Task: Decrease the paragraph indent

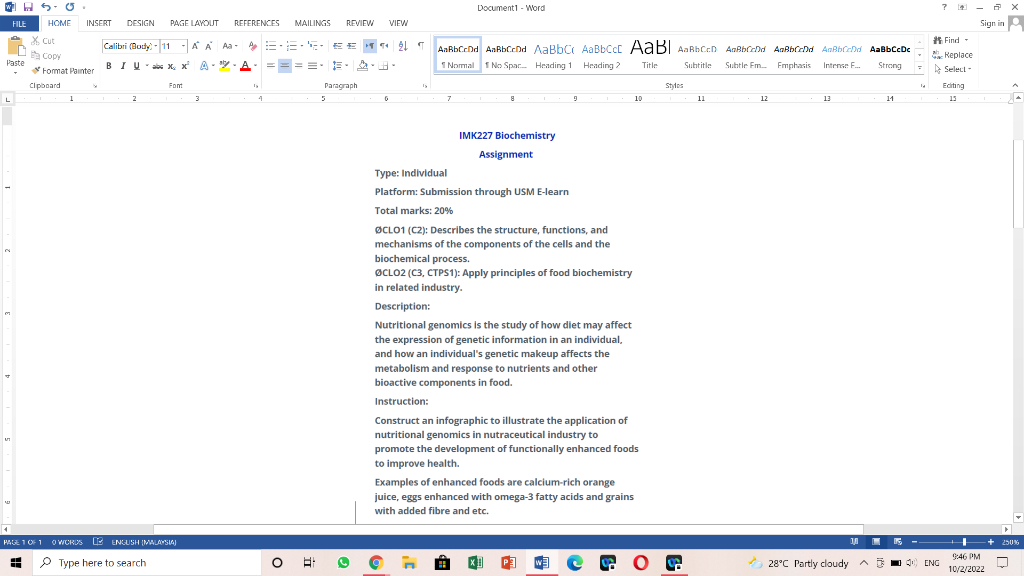Action: 338,46
